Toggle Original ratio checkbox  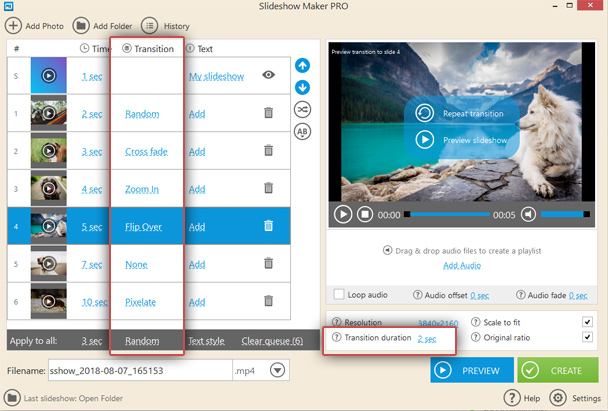coord(587,337)
